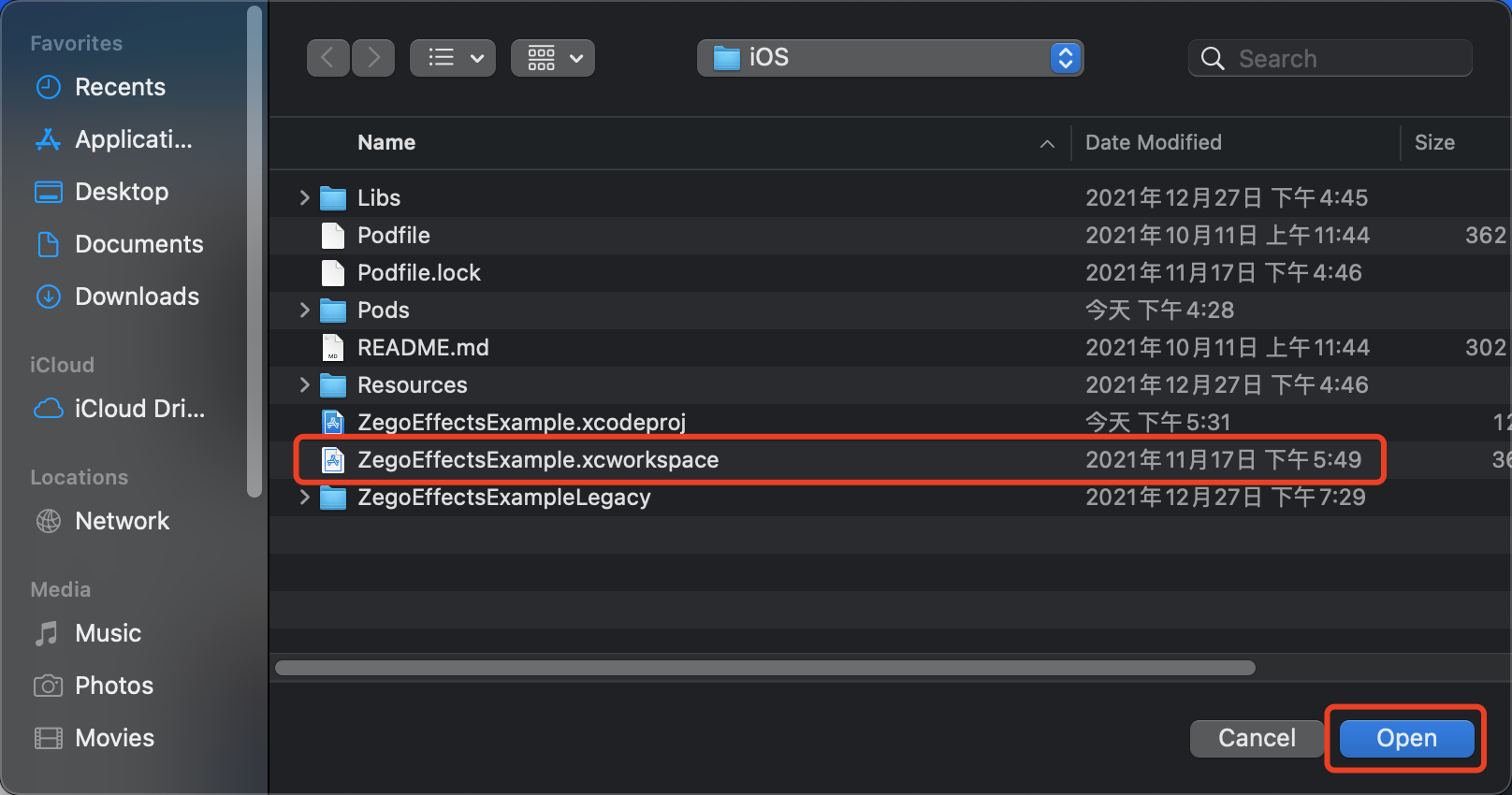Click the Cancel button
The image size is (1512, 795).
tap(1257, 738)
